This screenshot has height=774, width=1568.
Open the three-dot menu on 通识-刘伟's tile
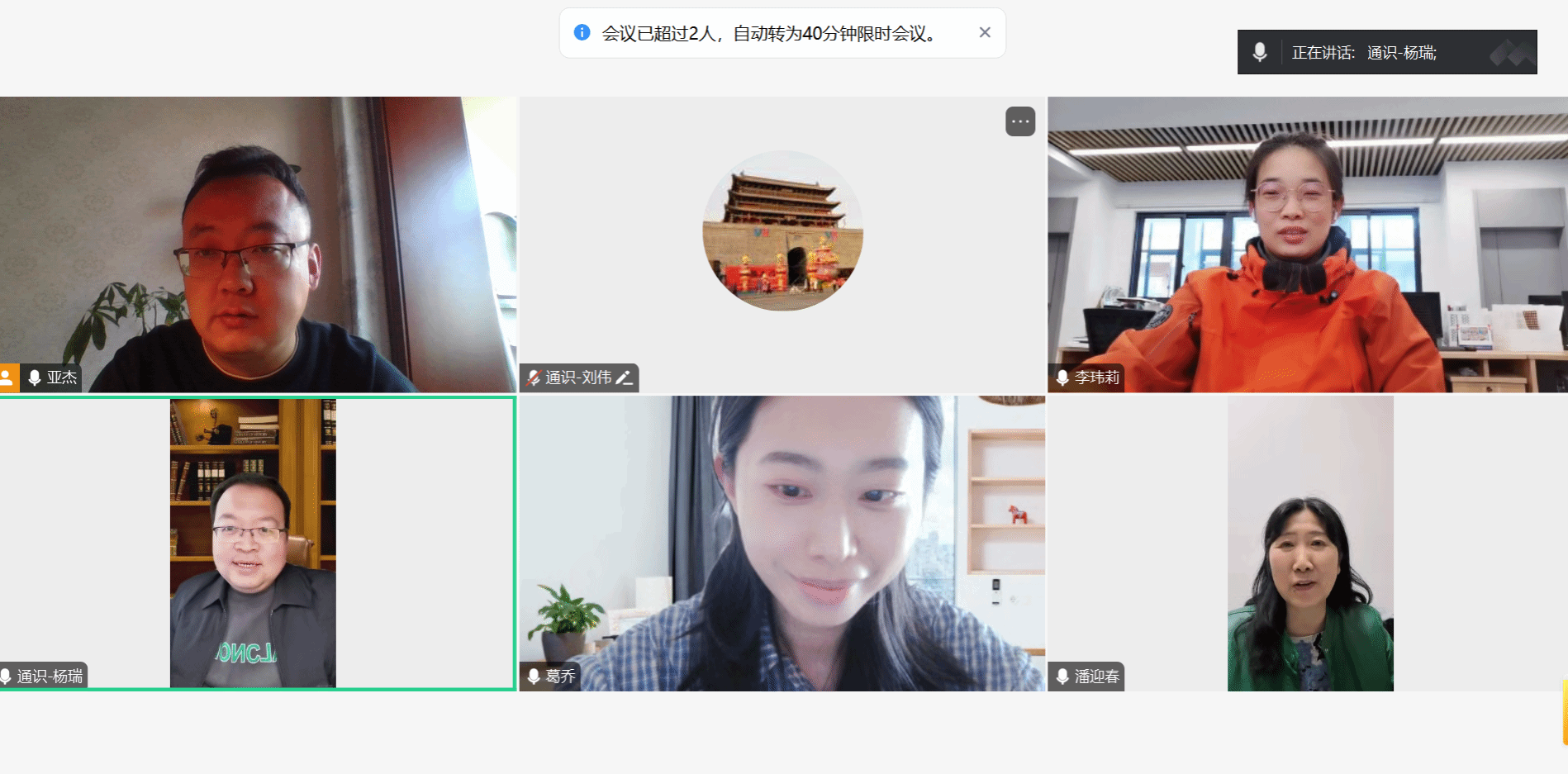coord(1020,121)
